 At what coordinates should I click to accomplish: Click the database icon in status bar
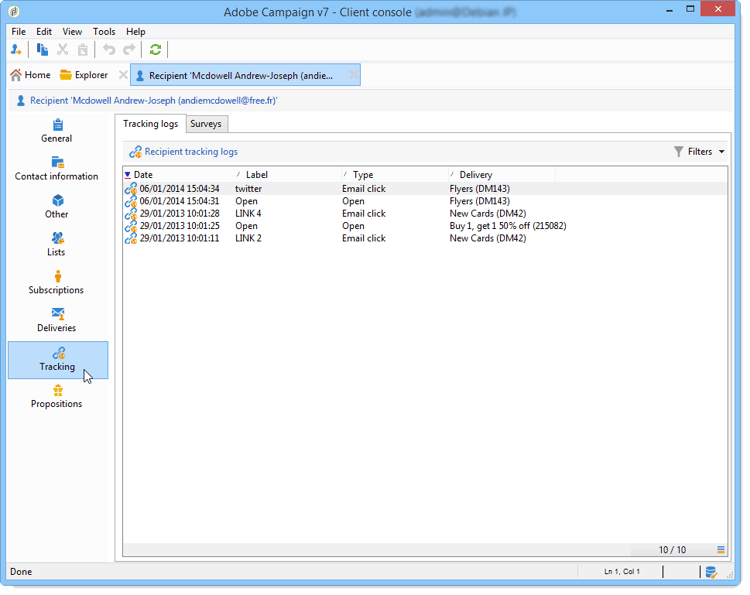[711, 572]
